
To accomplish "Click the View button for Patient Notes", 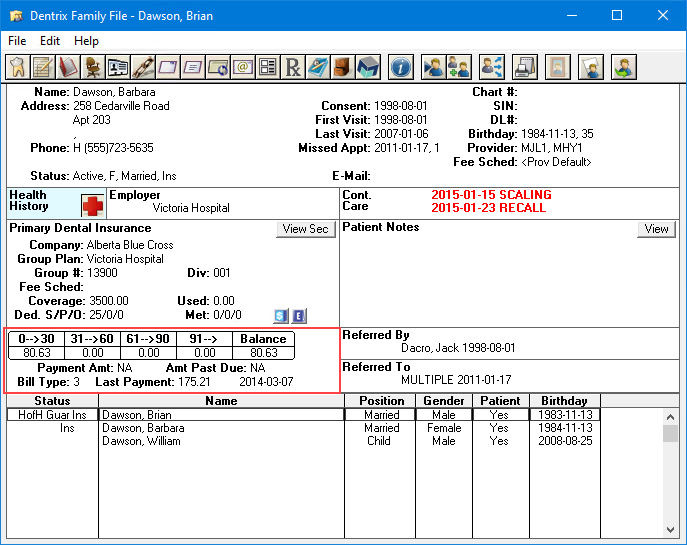I will click(656, 229).
